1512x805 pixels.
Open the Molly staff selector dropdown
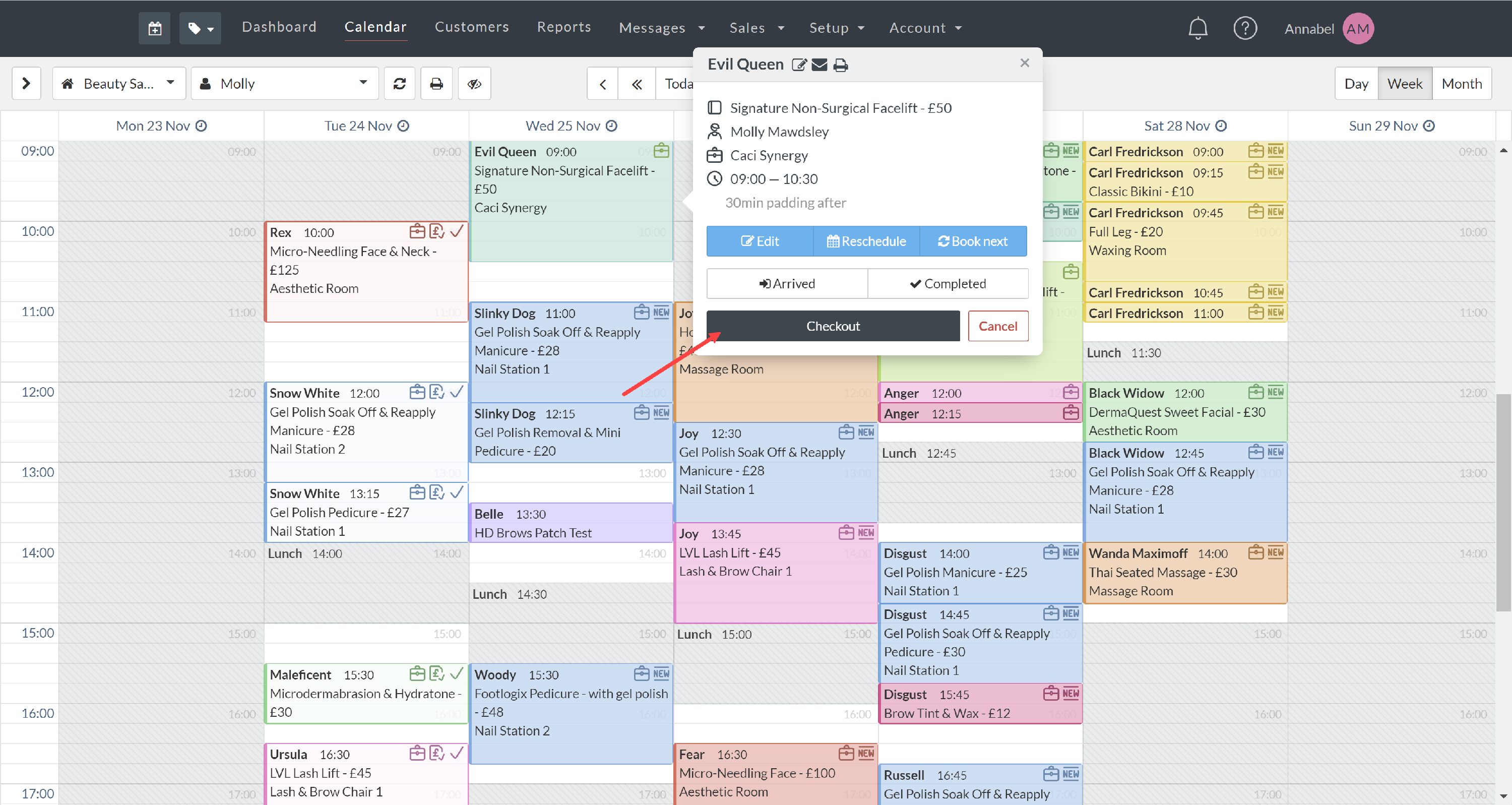coord(284,84)
